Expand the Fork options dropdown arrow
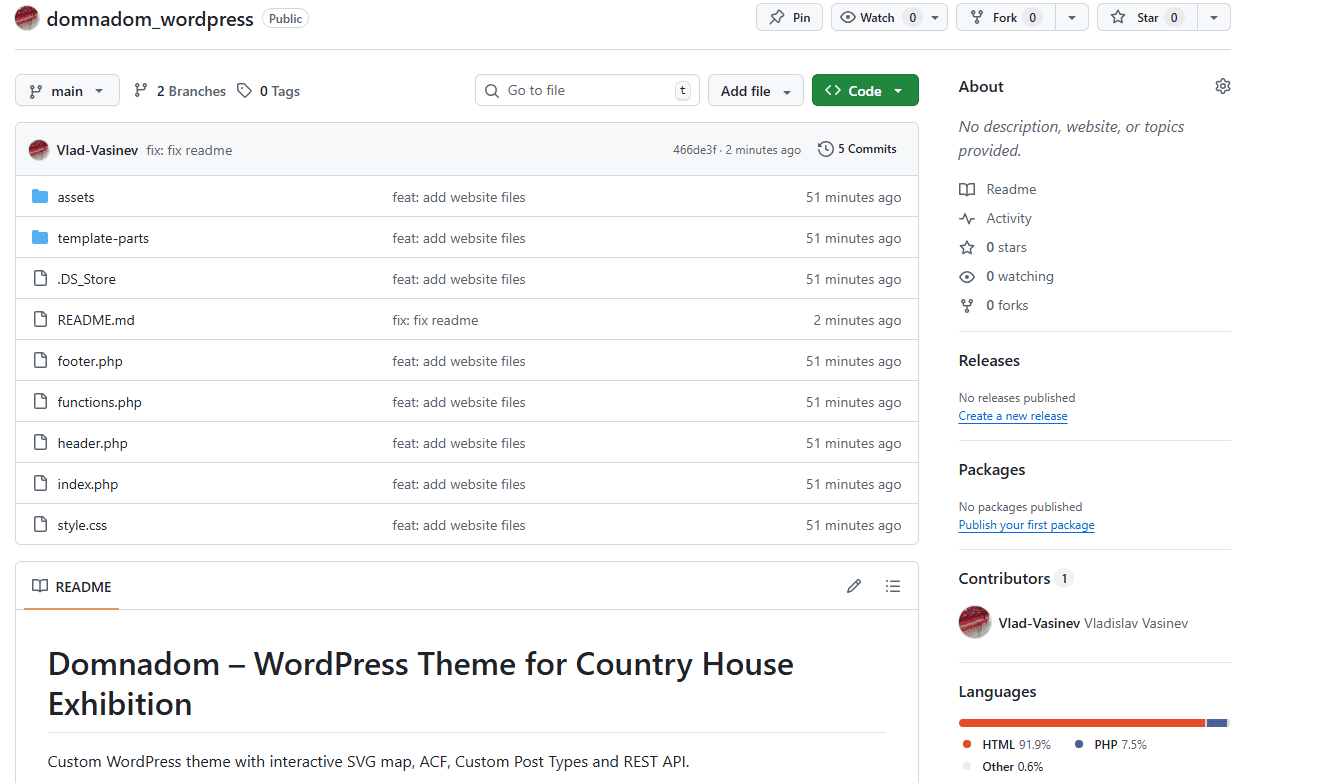The height and width of the screenshot is (783, 1327). pos(1072,18)
